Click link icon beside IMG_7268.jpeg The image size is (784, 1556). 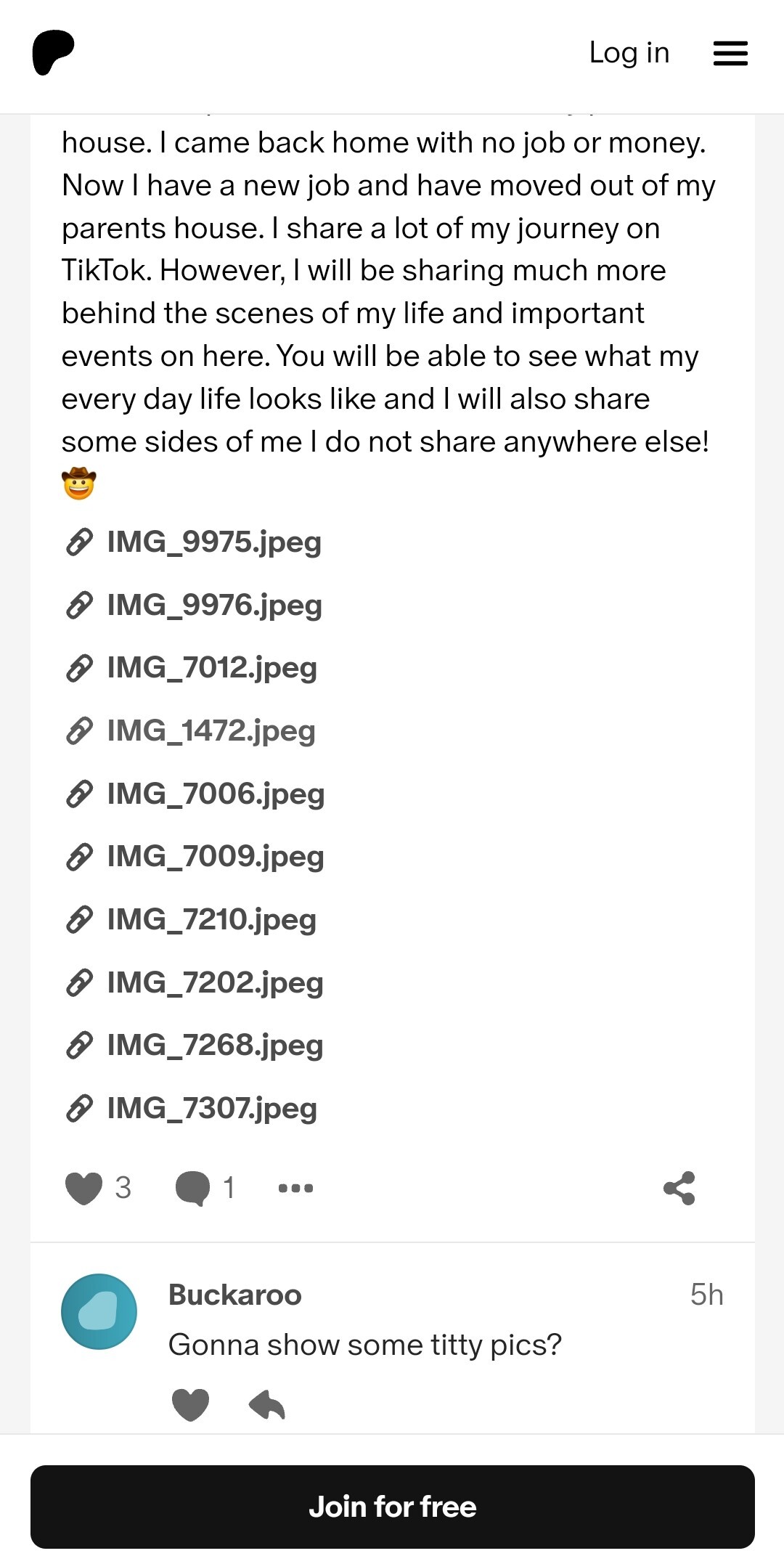pos(79,1046)
